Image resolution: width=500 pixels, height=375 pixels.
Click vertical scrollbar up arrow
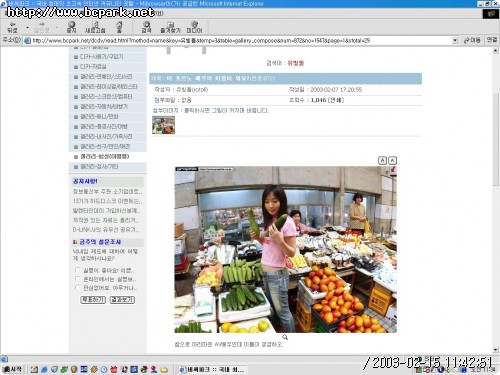[496, 51]
